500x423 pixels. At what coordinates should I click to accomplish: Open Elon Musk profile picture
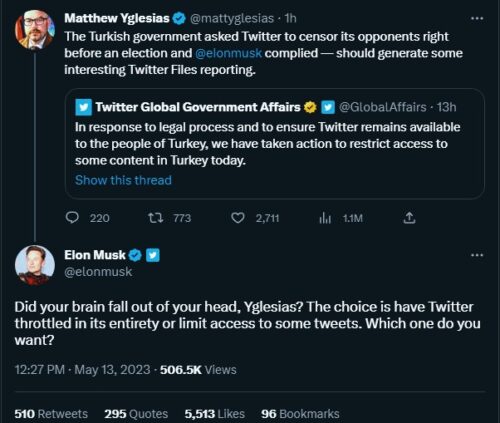35,265
